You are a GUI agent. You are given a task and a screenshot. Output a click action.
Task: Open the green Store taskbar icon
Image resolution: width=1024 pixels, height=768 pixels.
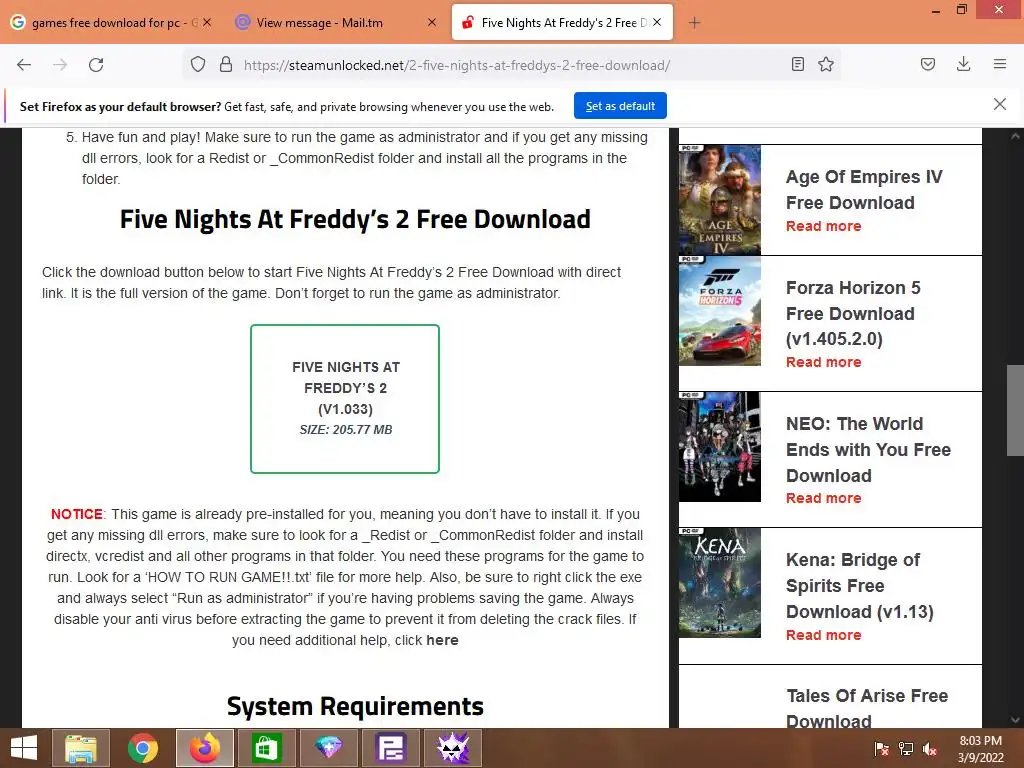tap(266, 748)
